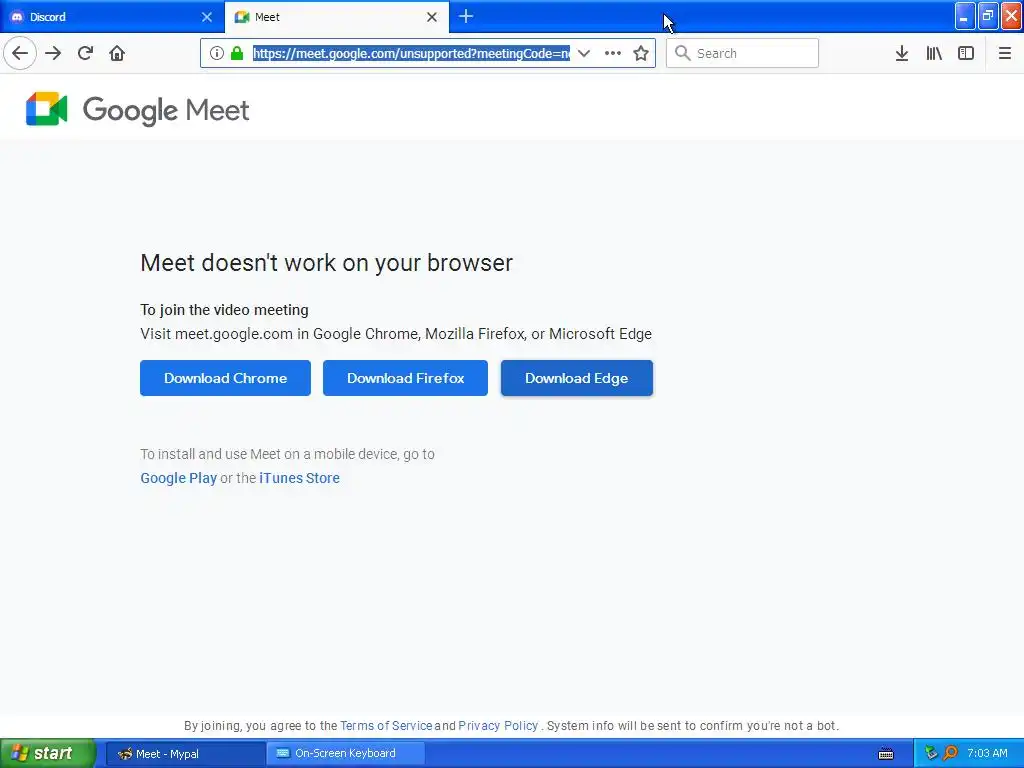Go back to the previous page
This screenshot has width=1024, height=768.
tap(20, 54)
